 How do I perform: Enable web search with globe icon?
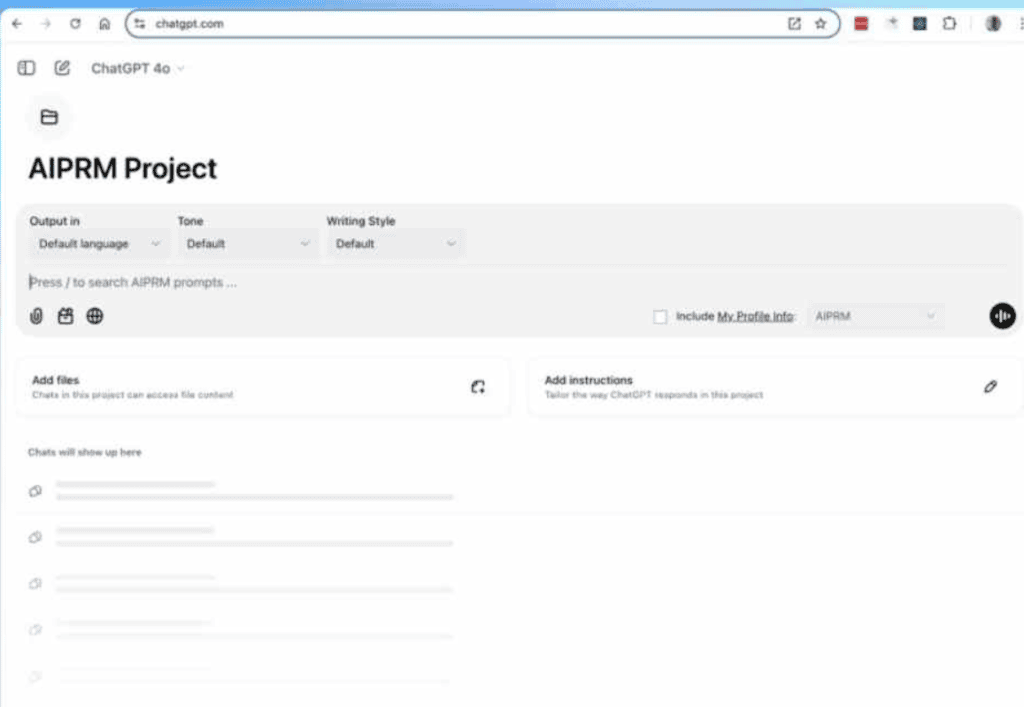click(x=95, y=316)
